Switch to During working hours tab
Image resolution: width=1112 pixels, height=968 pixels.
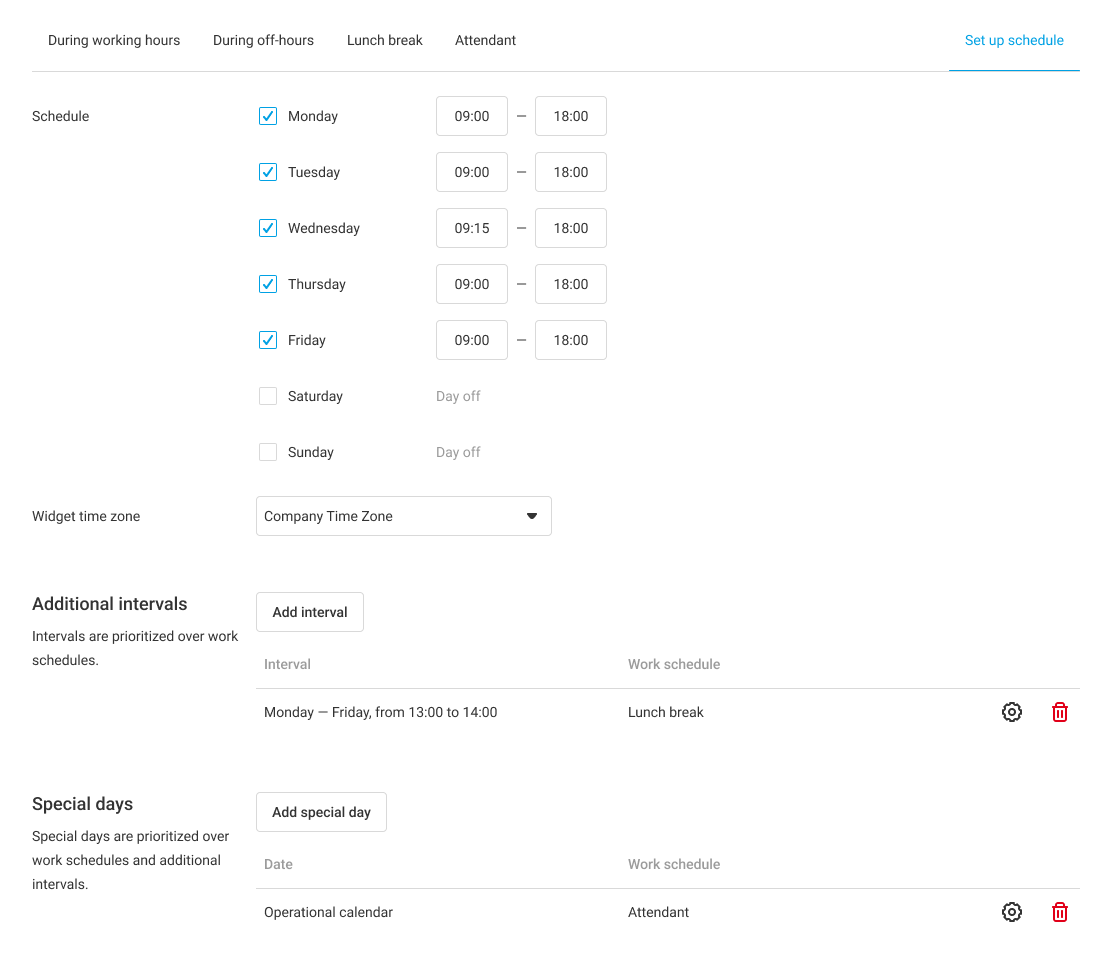tap(114, 41)
